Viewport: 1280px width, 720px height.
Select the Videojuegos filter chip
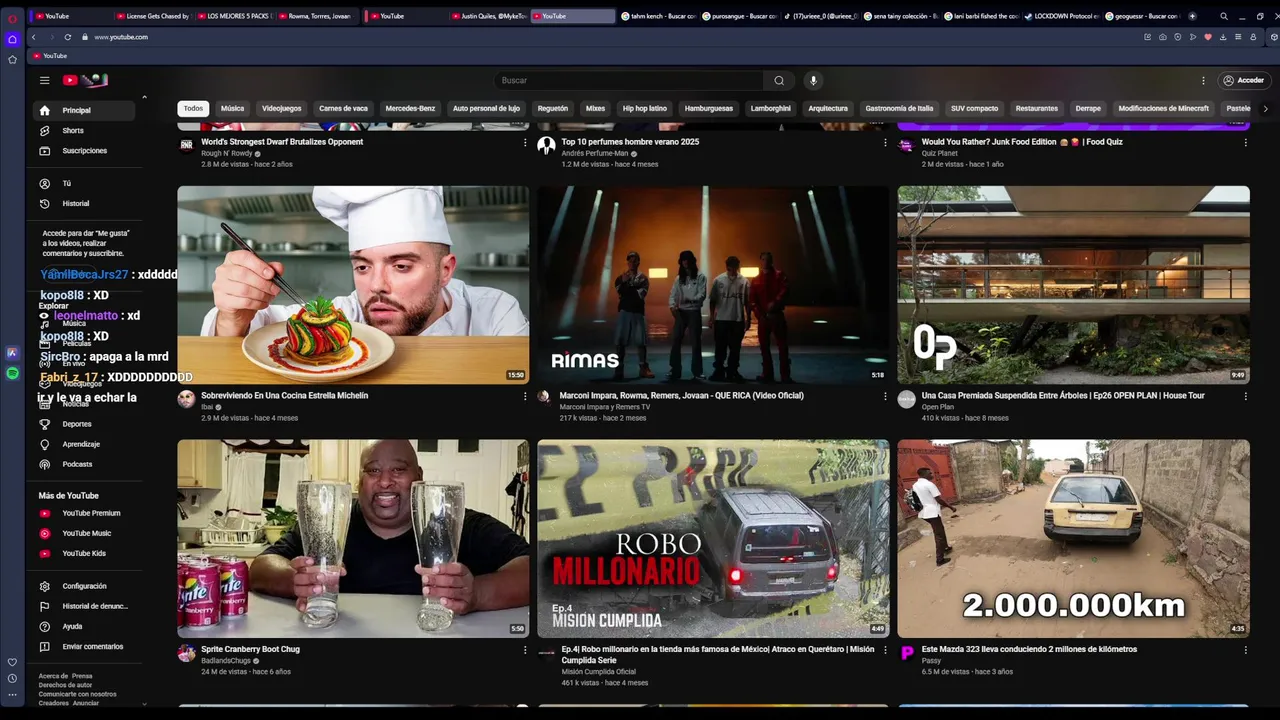281,108
